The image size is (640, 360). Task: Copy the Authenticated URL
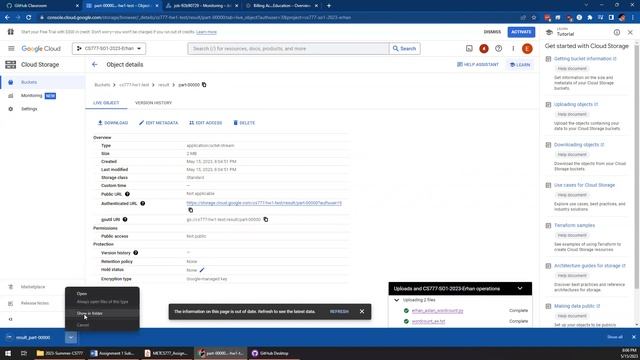pyautogui.click(x=191, y=210)
